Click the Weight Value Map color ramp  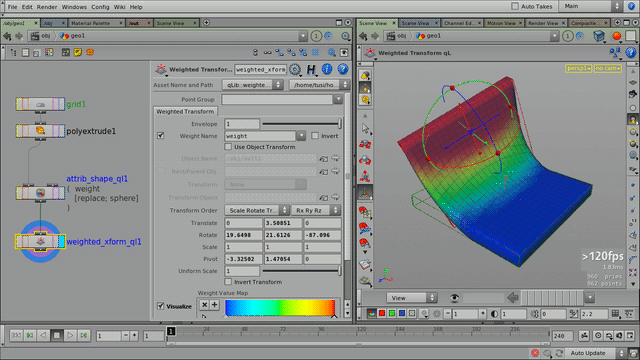pos(280,307)
